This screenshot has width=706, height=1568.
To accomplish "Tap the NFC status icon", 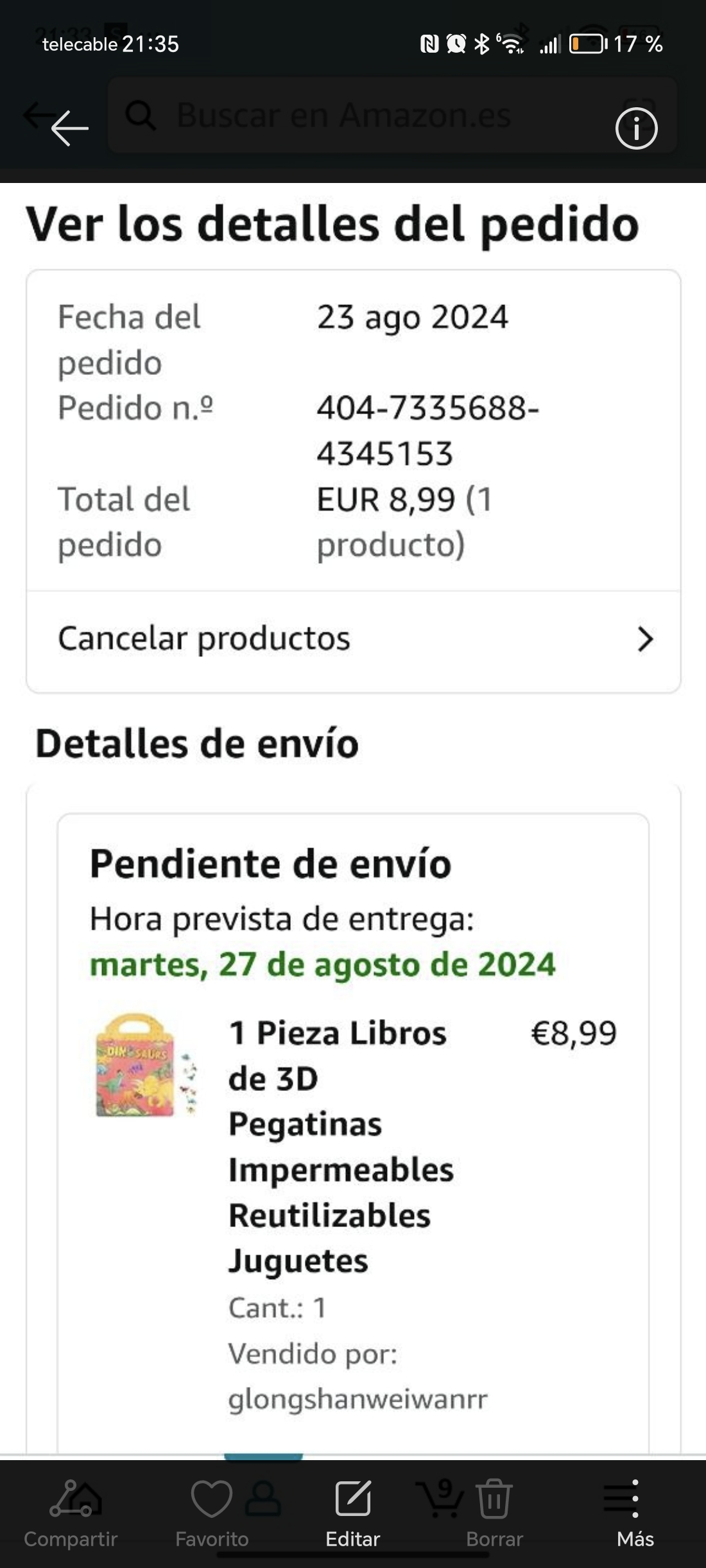I will coord(429,44).
